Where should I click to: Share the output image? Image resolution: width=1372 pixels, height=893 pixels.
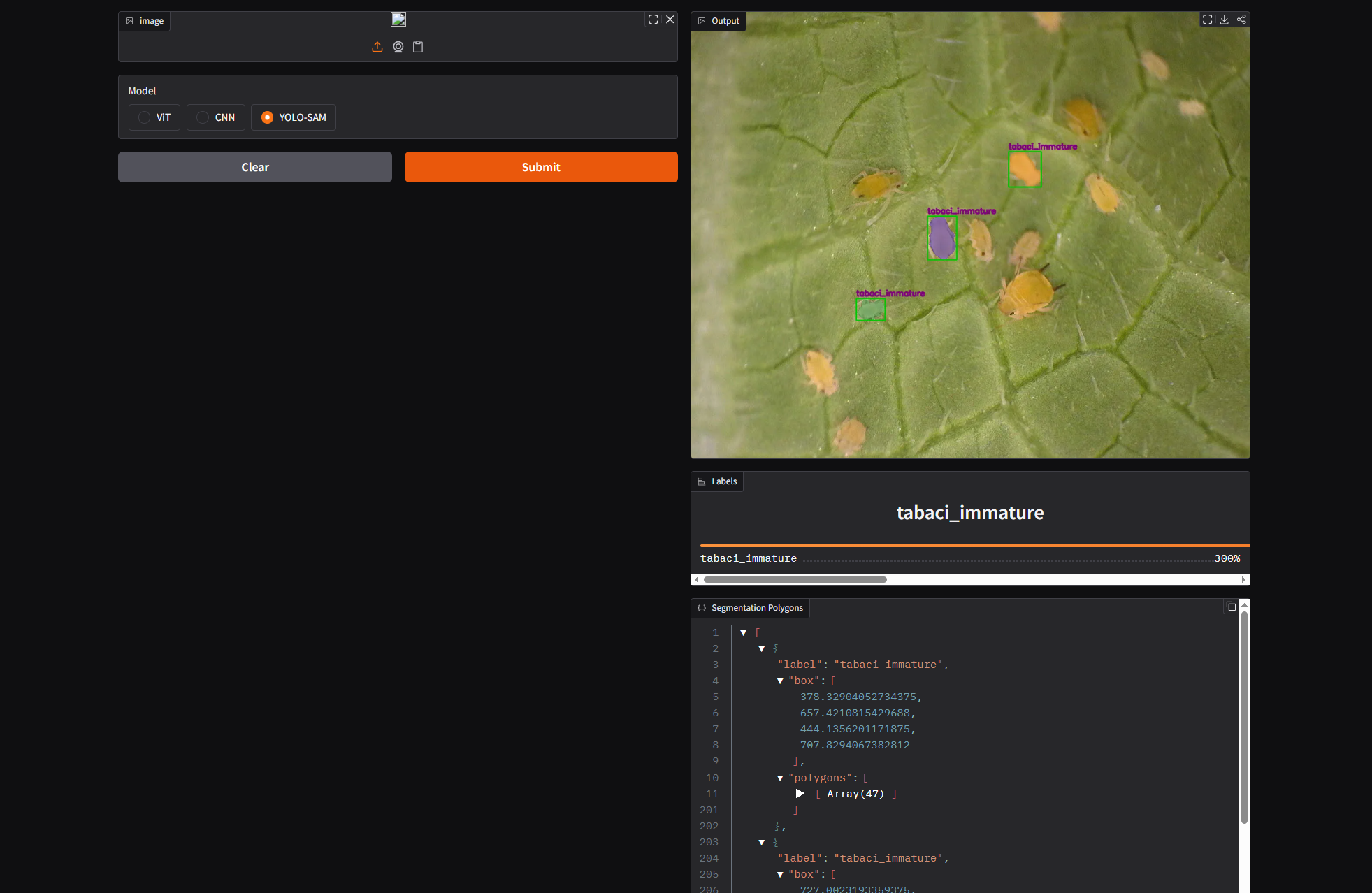[x=1241, y=20]
